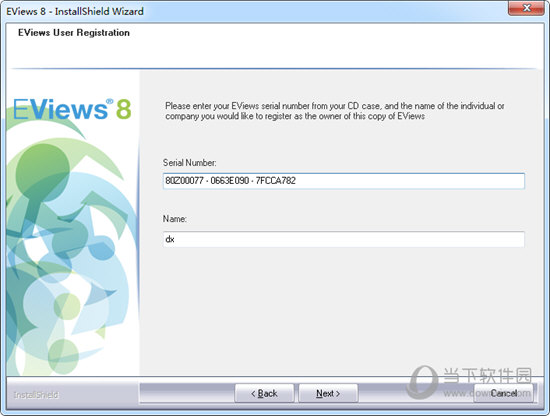The width and height of the screenshot is (550, 416).
Task: Click the serial number instruction paragraph
Action: coord(335,111)
